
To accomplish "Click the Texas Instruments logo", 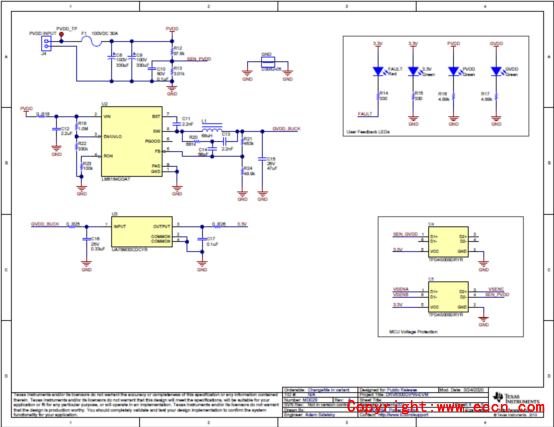I will coord(517,398).
